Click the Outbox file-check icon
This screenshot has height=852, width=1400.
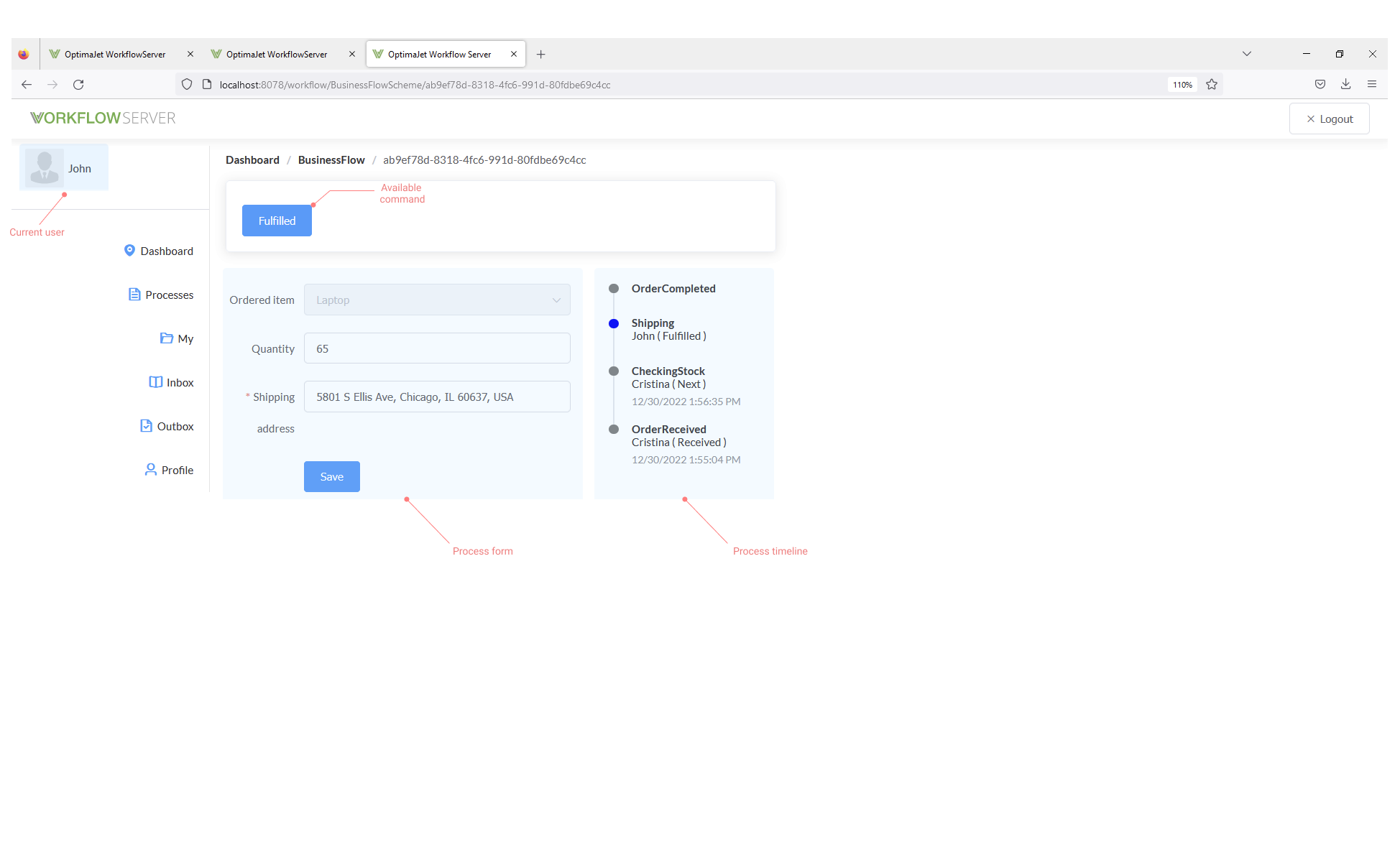coord(146,426)
